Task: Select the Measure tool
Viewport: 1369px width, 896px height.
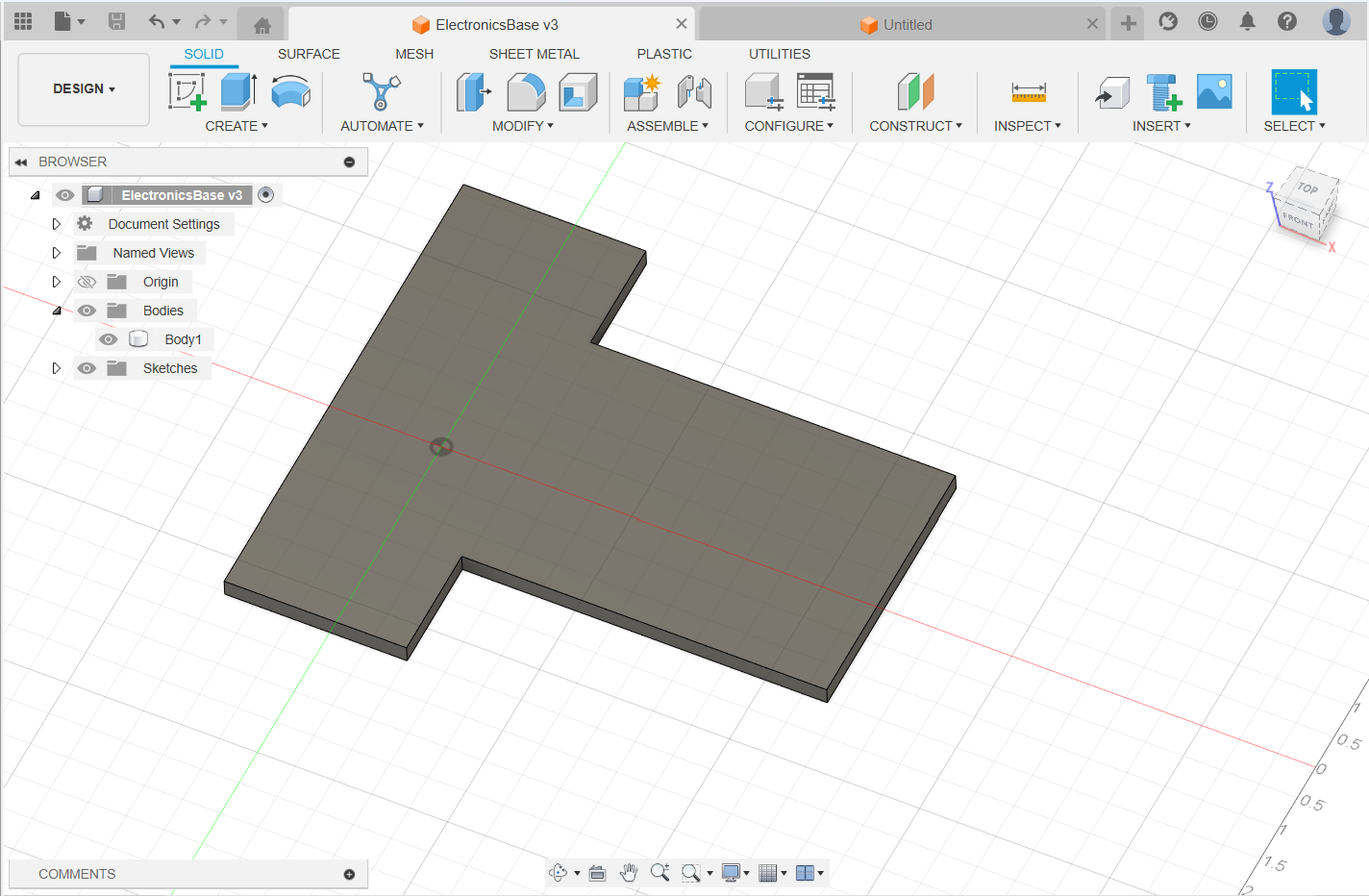Action: tap(1029, 92)
